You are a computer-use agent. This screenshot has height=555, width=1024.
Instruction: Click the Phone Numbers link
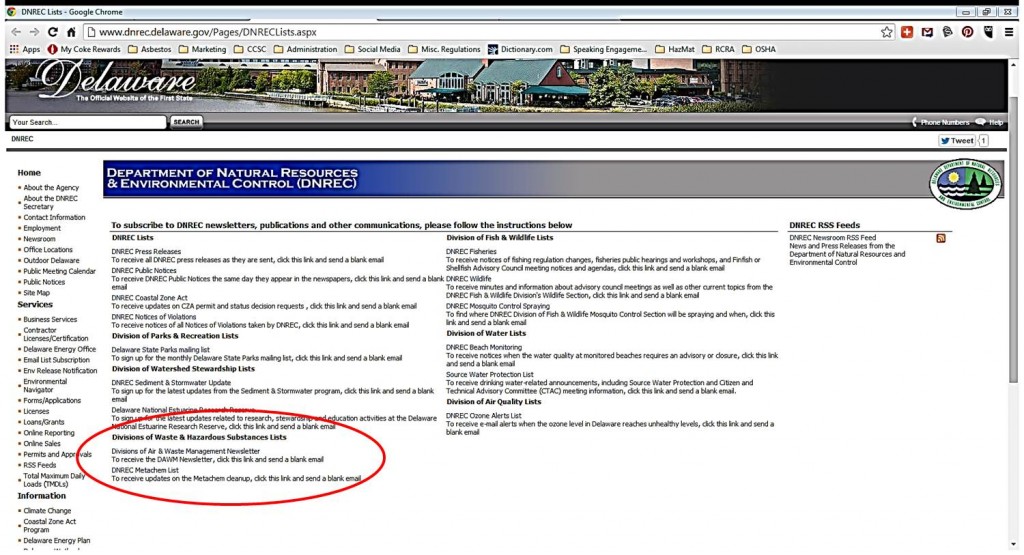[x=940, y=122]
